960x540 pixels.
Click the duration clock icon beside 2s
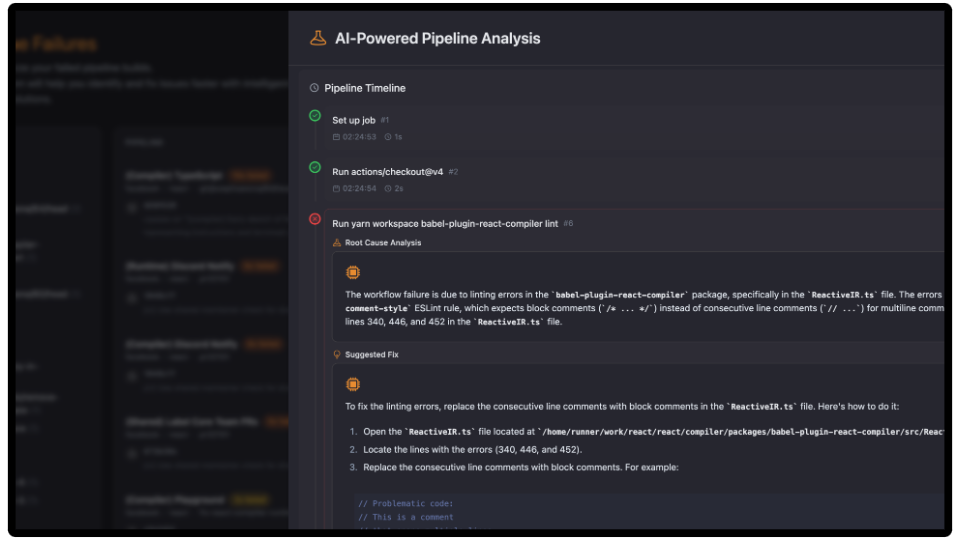(388, 188)
